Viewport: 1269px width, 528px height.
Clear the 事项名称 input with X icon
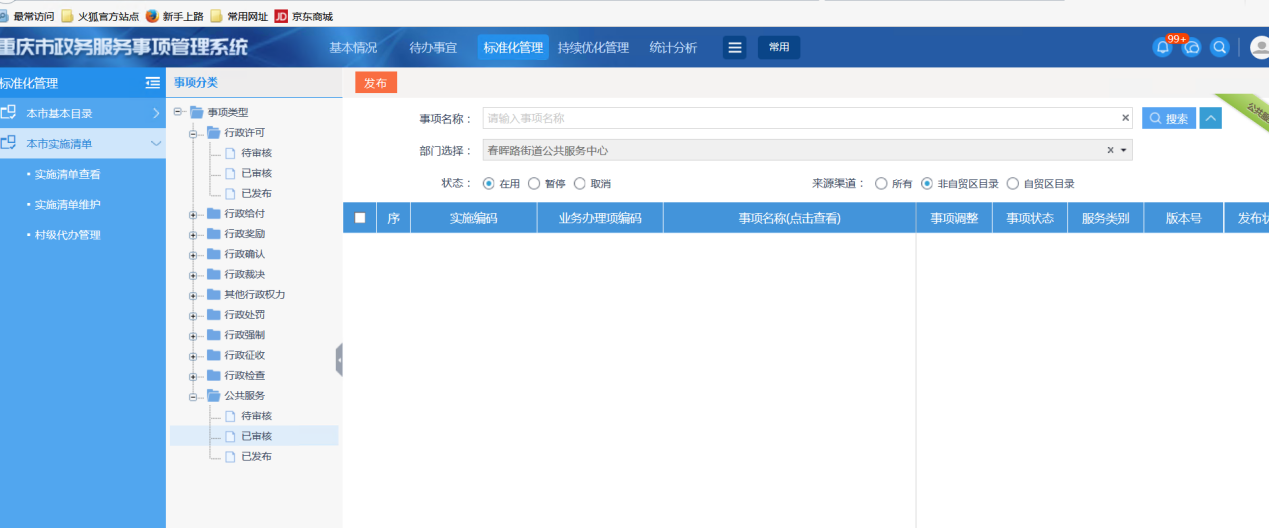click(x=1125, y=118)
